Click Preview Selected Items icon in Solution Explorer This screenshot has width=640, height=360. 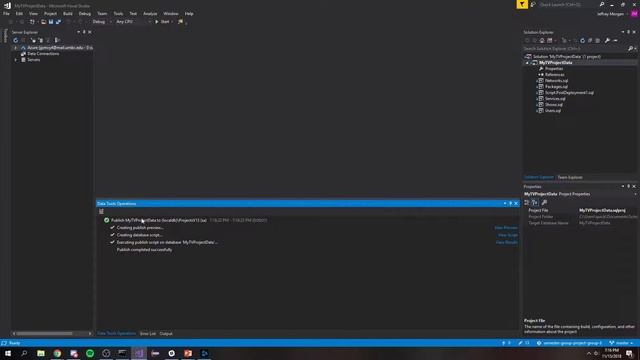click(x=615, y=40)
